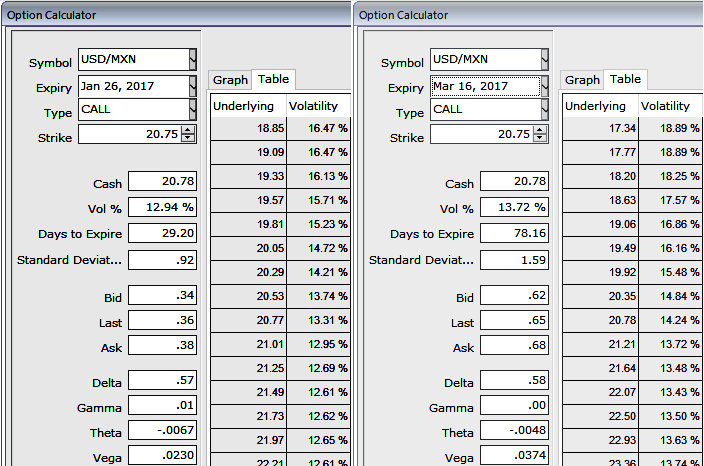Select underlying 22.07 cell in right table
Screen dimensions: 704x466
(600, 392)
